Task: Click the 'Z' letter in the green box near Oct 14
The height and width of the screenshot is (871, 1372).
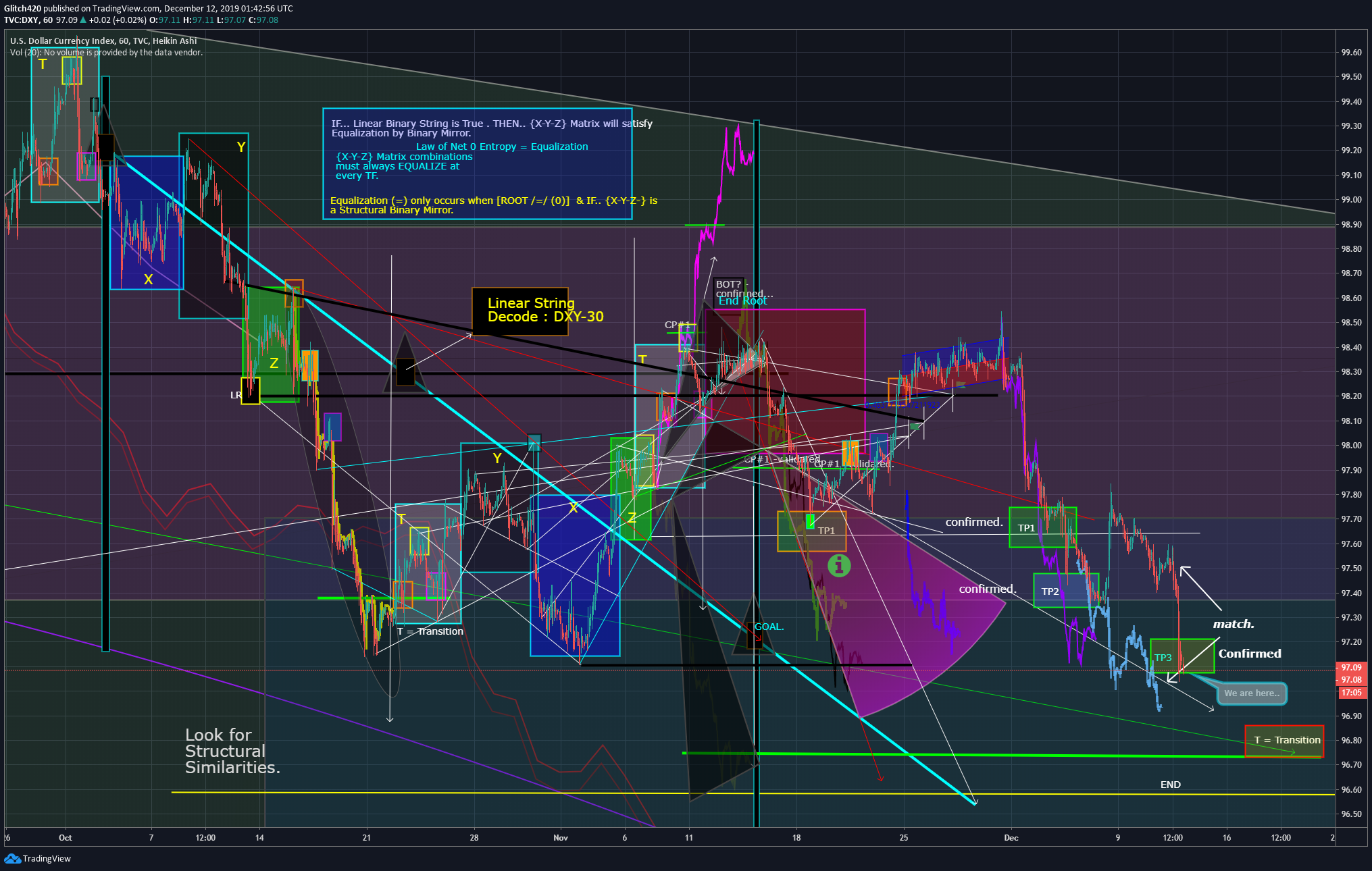Action: pos(274,363)
